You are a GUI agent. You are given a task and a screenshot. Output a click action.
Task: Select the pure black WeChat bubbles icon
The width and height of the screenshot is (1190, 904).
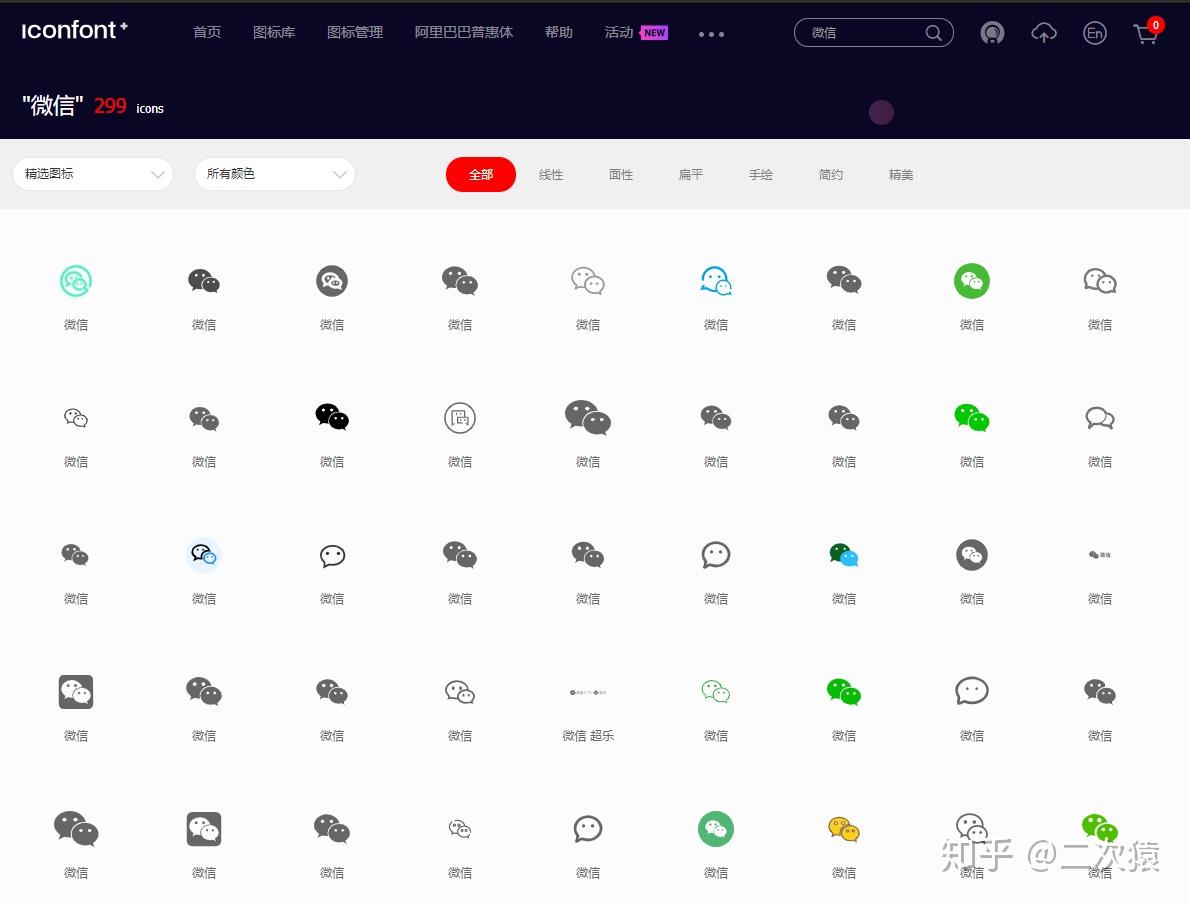tap(332, 417)
